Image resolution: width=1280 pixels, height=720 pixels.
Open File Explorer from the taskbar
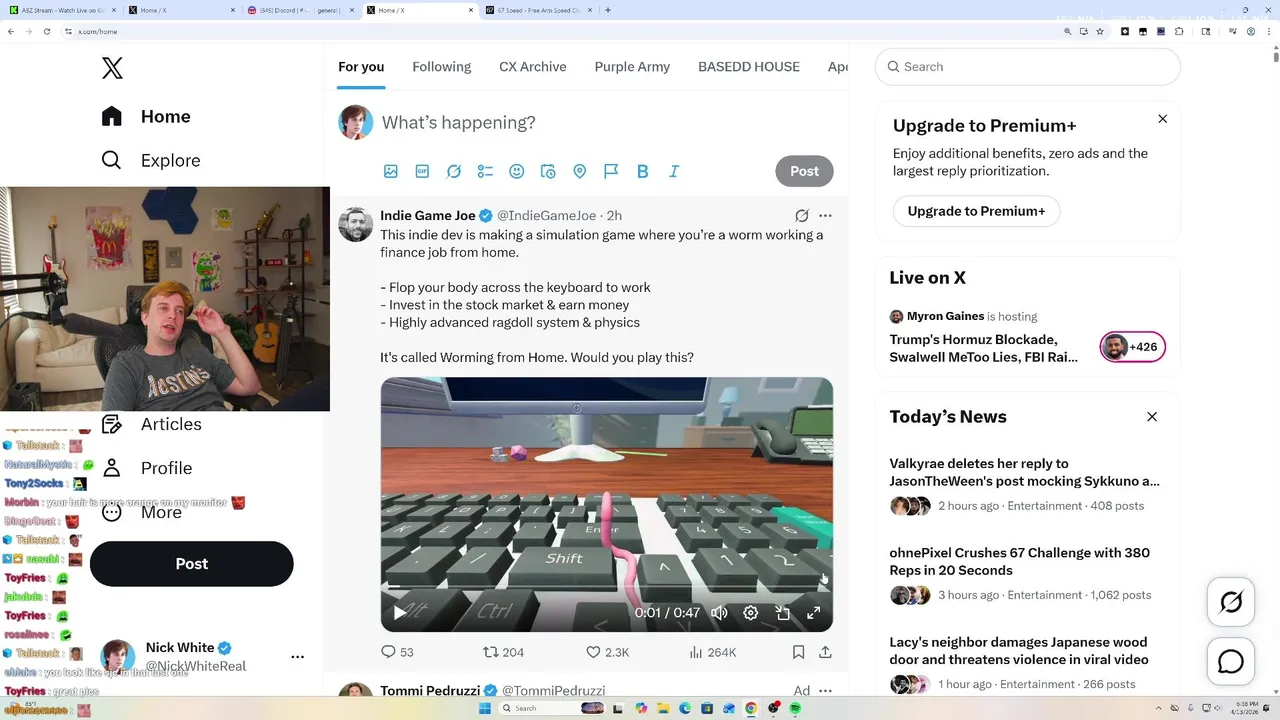tap(663, 708)
